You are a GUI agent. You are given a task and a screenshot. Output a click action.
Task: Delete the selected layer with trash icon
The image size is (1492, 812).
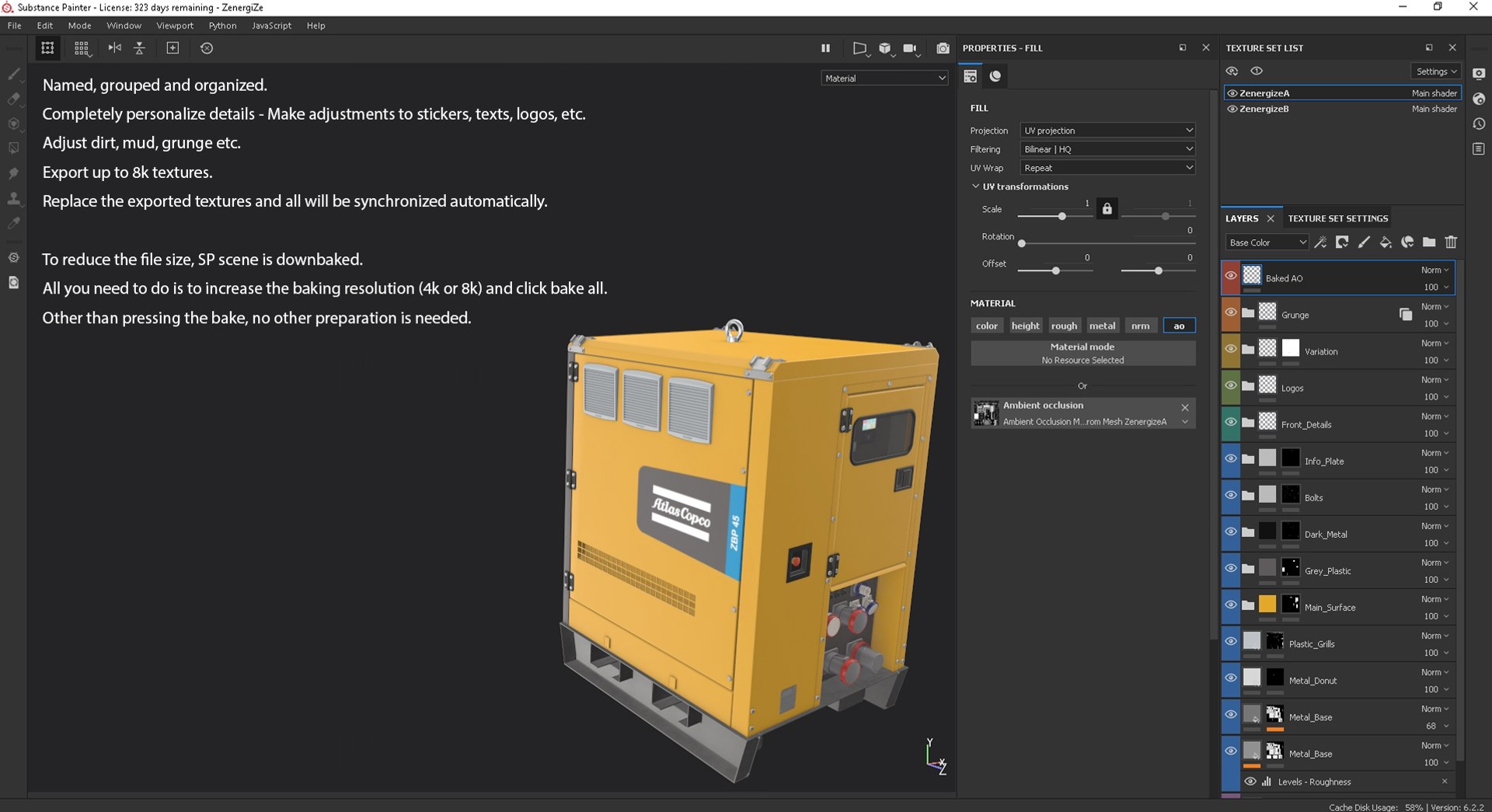click(1451, 242)
